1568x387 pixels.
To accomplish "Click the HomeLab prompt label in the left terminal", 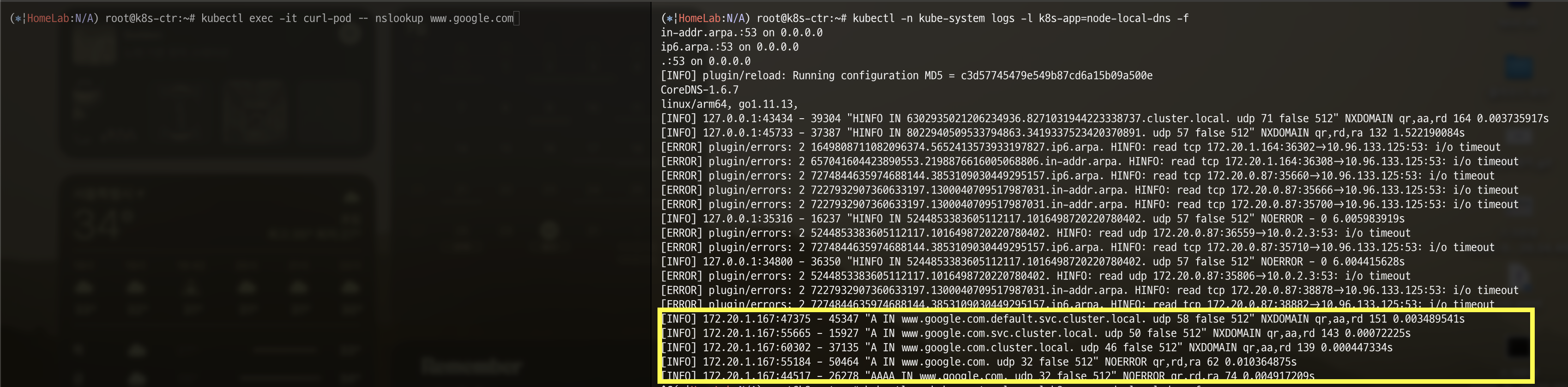I will [48, 18].
